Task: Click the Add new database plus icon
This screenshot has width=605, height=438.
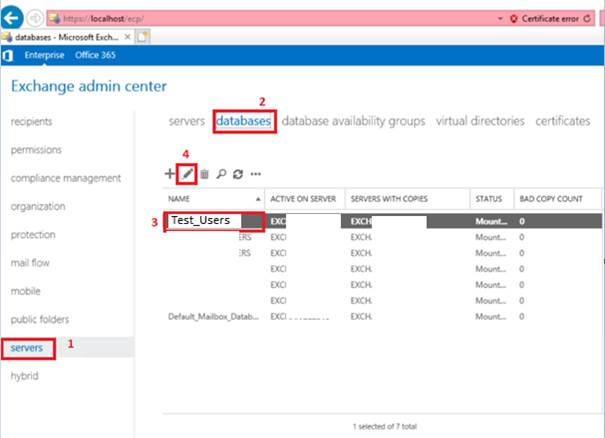Action: (170, 173)
